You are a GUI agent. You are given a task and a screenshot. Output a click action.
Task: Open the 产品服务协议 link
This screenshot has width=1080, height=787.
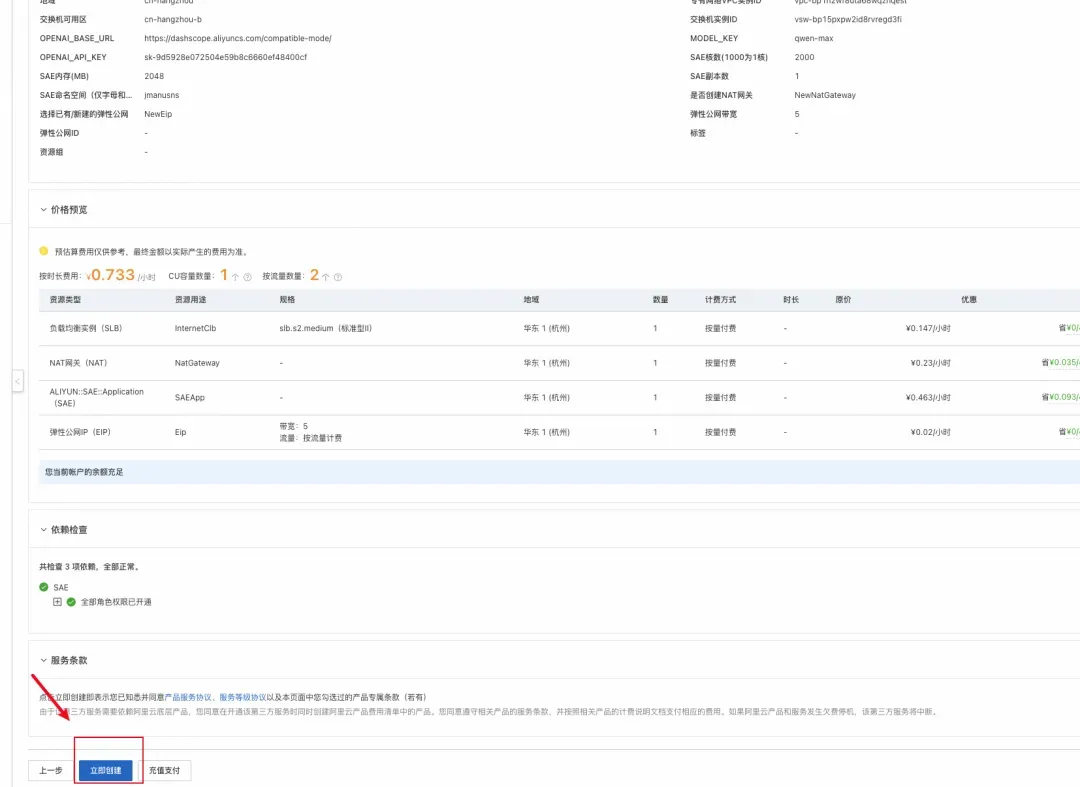click(x=188, y=697)
